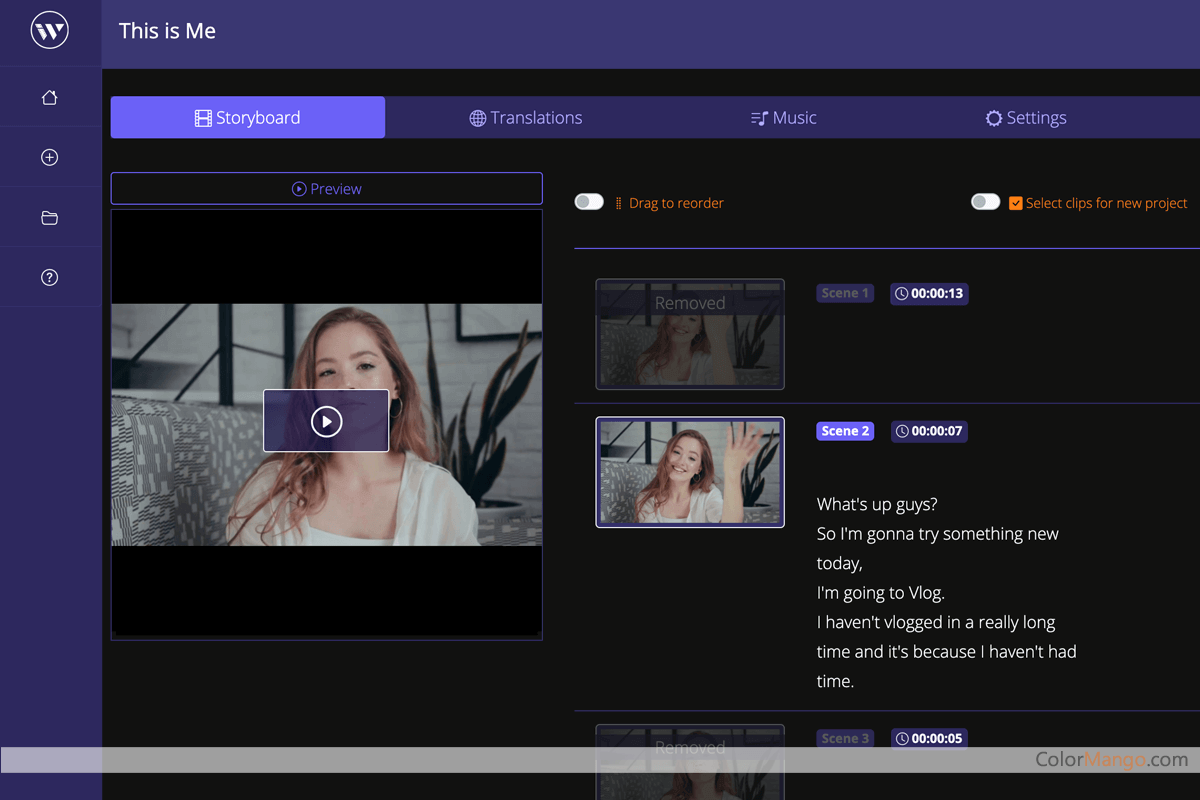Click the Wisecut logo icon
This screenshot has height=800, width=1200.
point(50,31)
